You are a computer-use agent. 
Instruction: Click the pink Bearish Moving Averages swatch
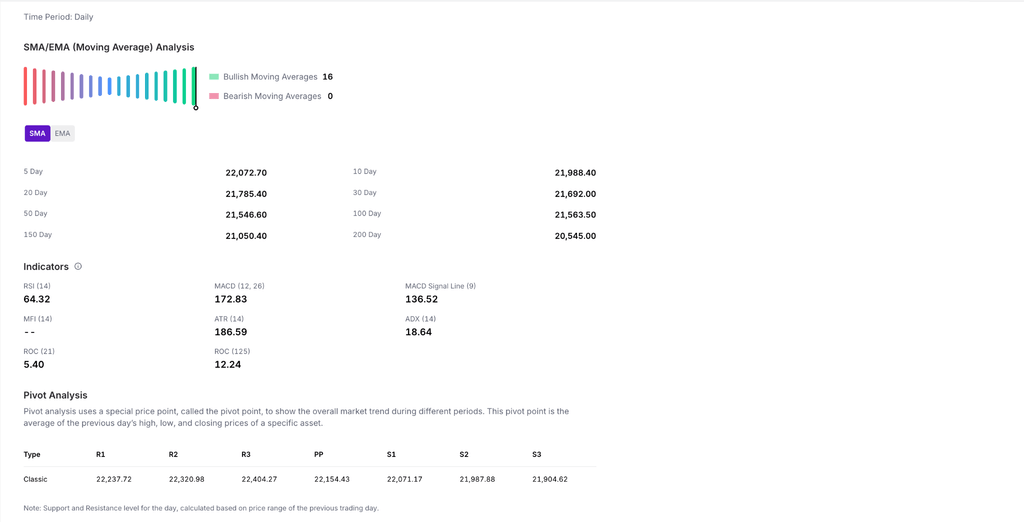pyautogui.click(x=214, y=97)
